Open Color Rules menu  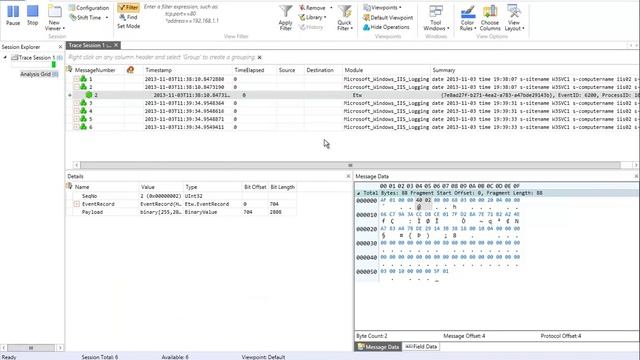tap(467, 18)
